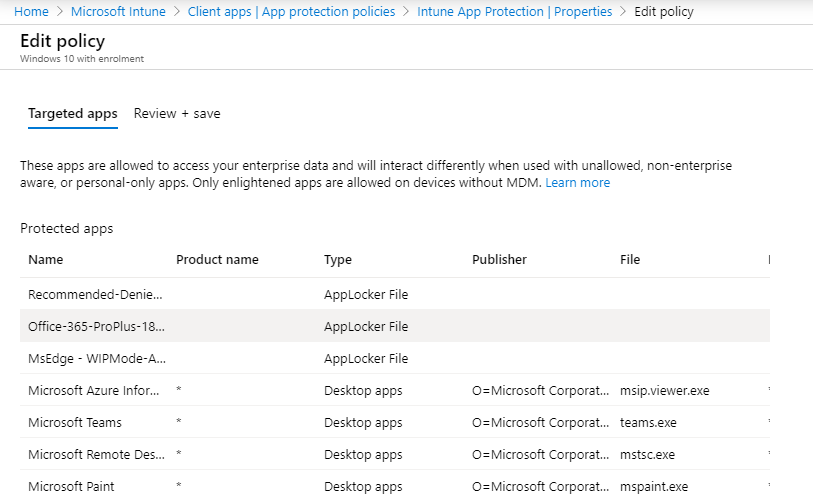This screenshot has height=497, width=813.
Task: Select the MsEdge - WIPMode app row
Action: pyautogui.click(x=96, y=359)
